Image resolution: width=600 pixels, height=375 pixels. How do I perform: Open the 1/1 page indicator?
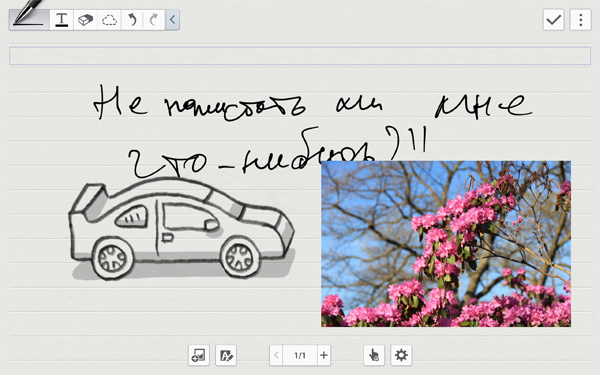click(300, 355)
